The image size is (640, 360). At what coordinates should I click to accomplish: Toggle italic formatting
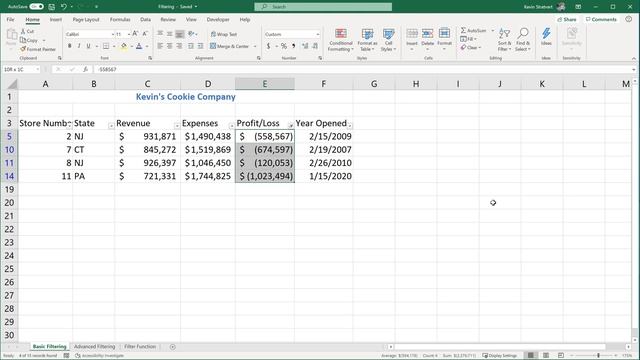[x=79, y=46]
